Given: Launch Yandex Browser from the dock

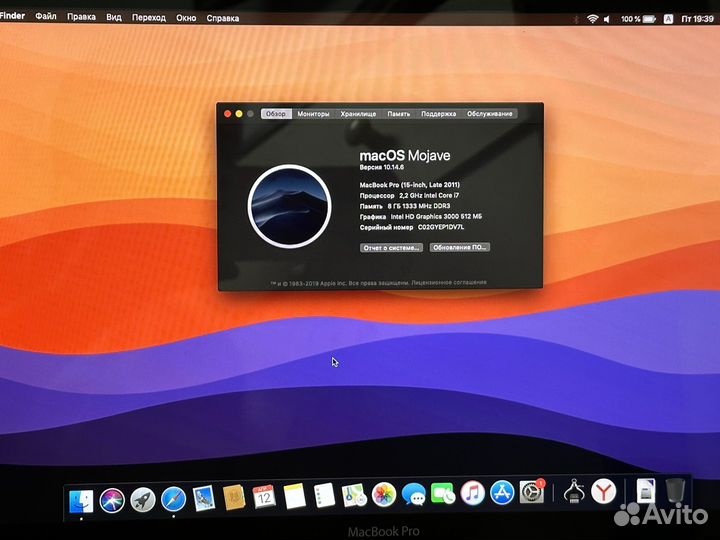Looking at the screenshot, I should click(603, 491).
